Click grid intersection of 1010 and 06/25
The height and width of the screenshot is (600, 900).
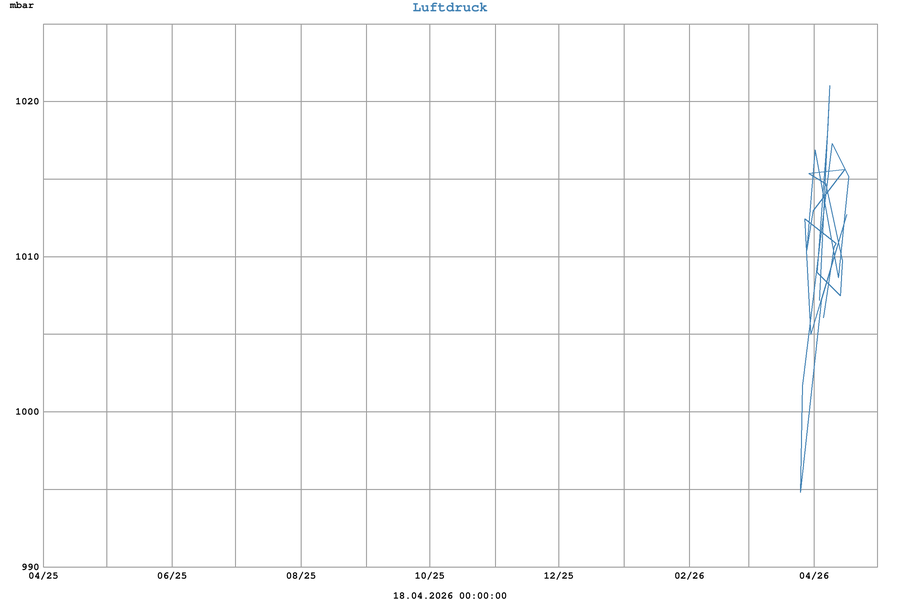(172, 257)
